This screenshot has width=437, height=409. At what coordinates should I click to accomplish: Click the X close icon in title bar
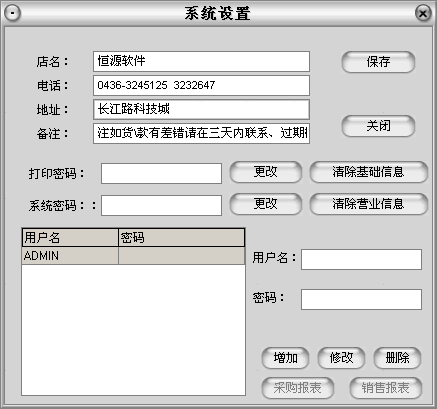[423, 13]
